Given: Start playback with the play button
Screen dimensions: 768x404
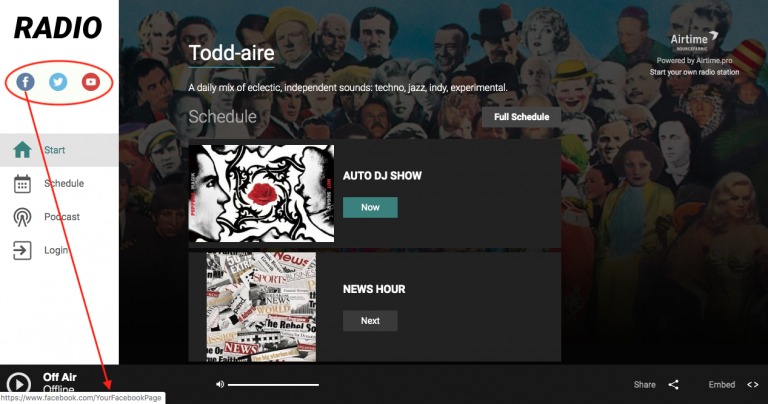Looking at the screenshot, I should 19,383.
